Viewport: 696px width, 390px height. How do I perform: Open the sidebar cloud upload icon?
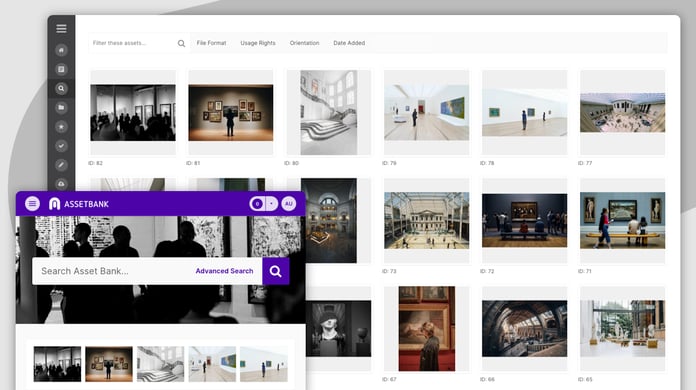pos(61,184)
